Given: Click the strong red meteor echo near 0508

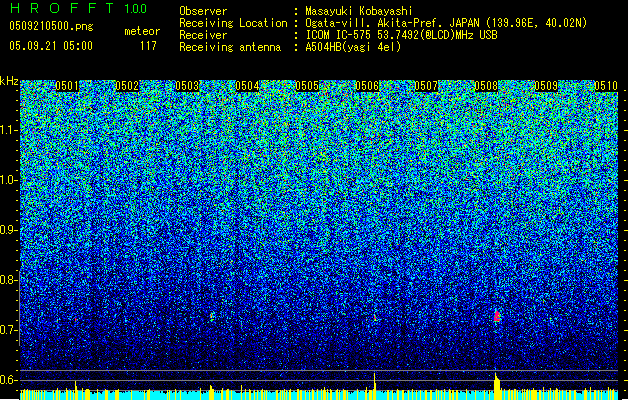Looking at the screenshot, I should 497,316.
